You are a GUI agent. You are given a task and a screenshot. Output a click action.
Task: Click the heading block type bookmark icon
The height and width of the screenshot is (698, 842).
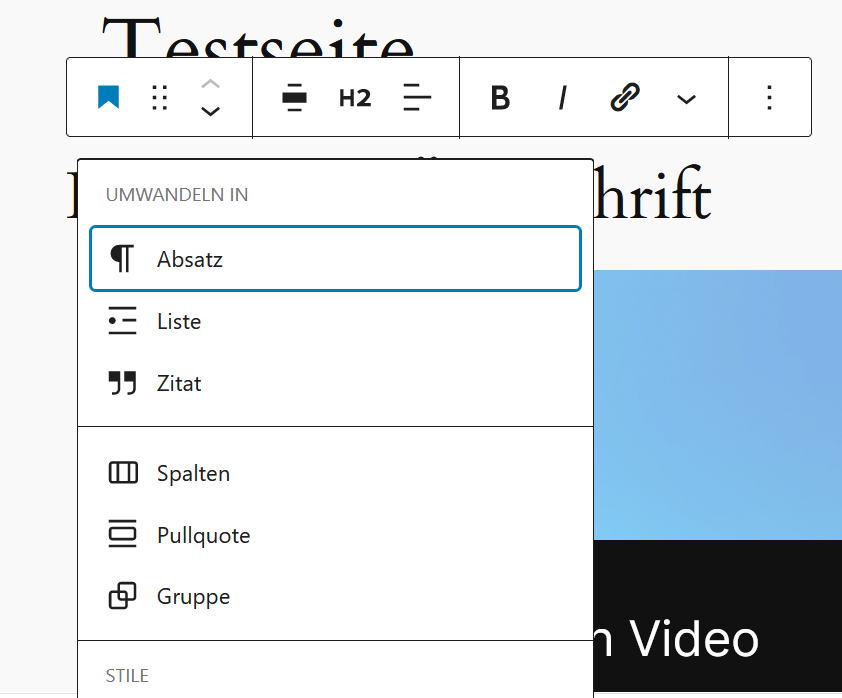pos(108,98)
